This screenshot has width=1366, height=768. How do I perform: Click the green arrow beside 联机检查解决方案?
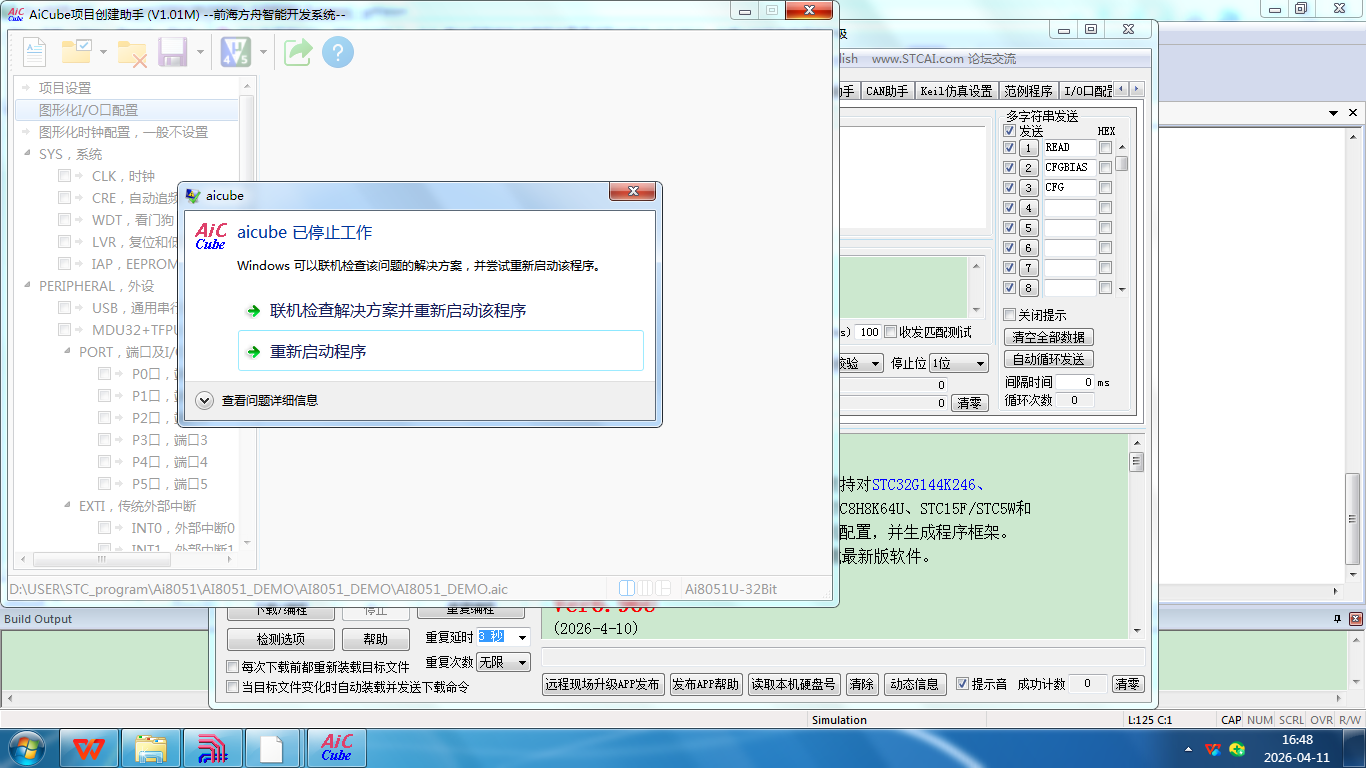pyautogui.click(x=254, y=311)
